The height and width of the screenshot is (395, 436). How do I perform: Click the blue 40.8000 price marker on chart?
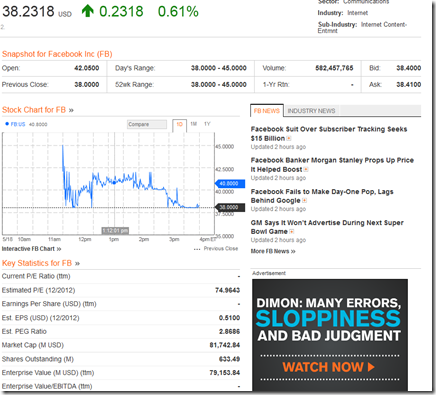pos(230,183)
